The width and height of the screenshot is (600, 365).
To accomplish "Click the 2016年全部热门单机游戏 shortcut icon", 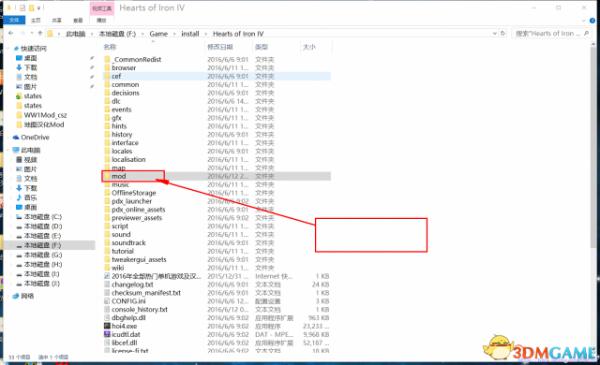I will pyautogui.click(x=107, y=276).
